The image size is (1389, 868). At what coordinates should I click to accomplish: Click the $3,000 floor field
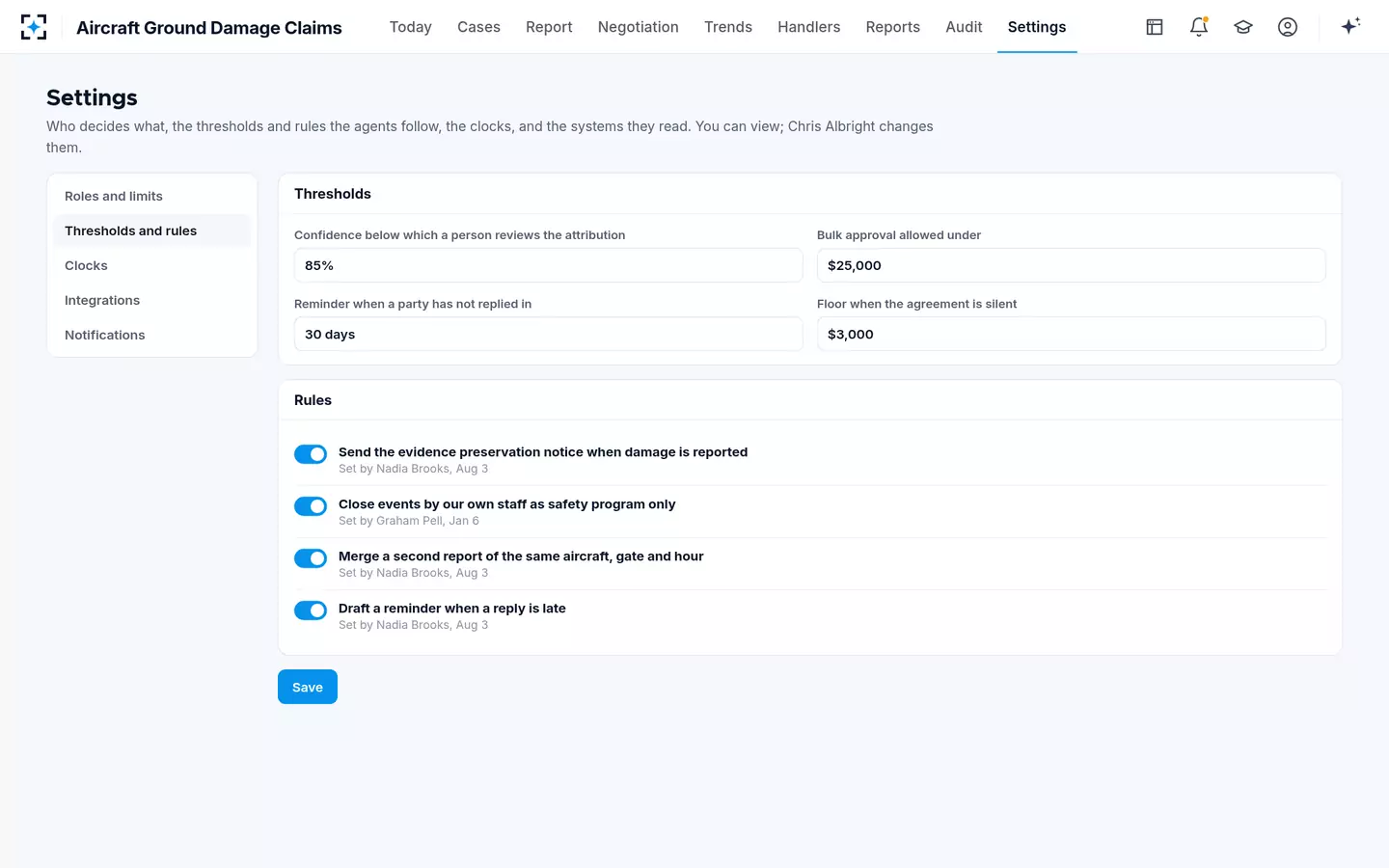click(1071, 334)
